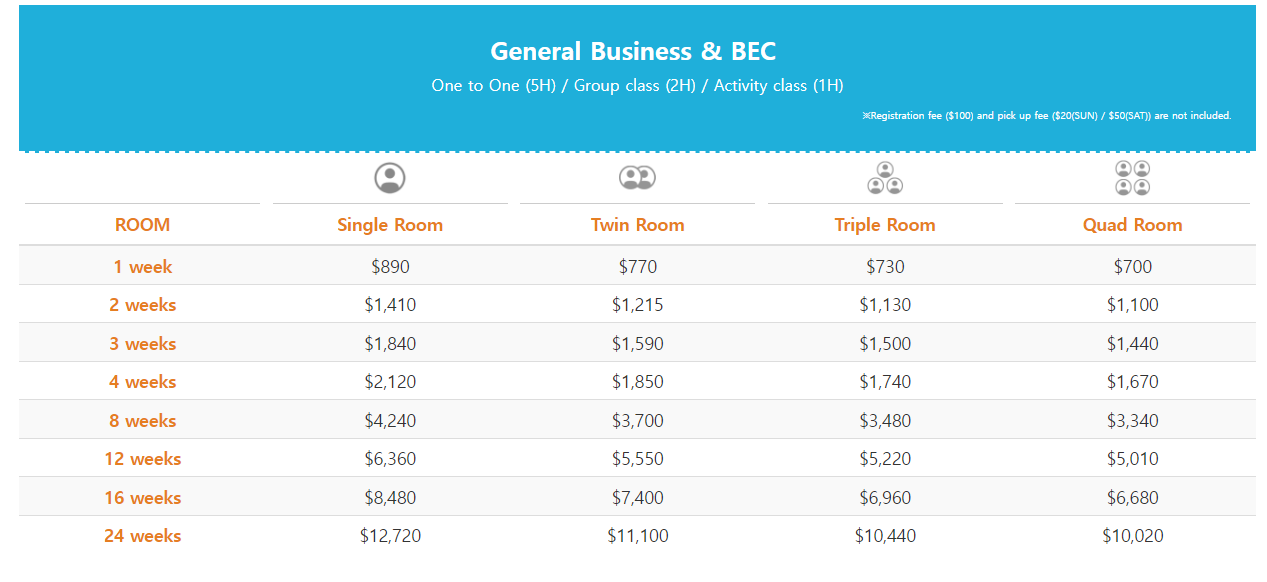Screen dimensions: 1267x582
Task: Click the single person room icon
Action: [390, 178]
